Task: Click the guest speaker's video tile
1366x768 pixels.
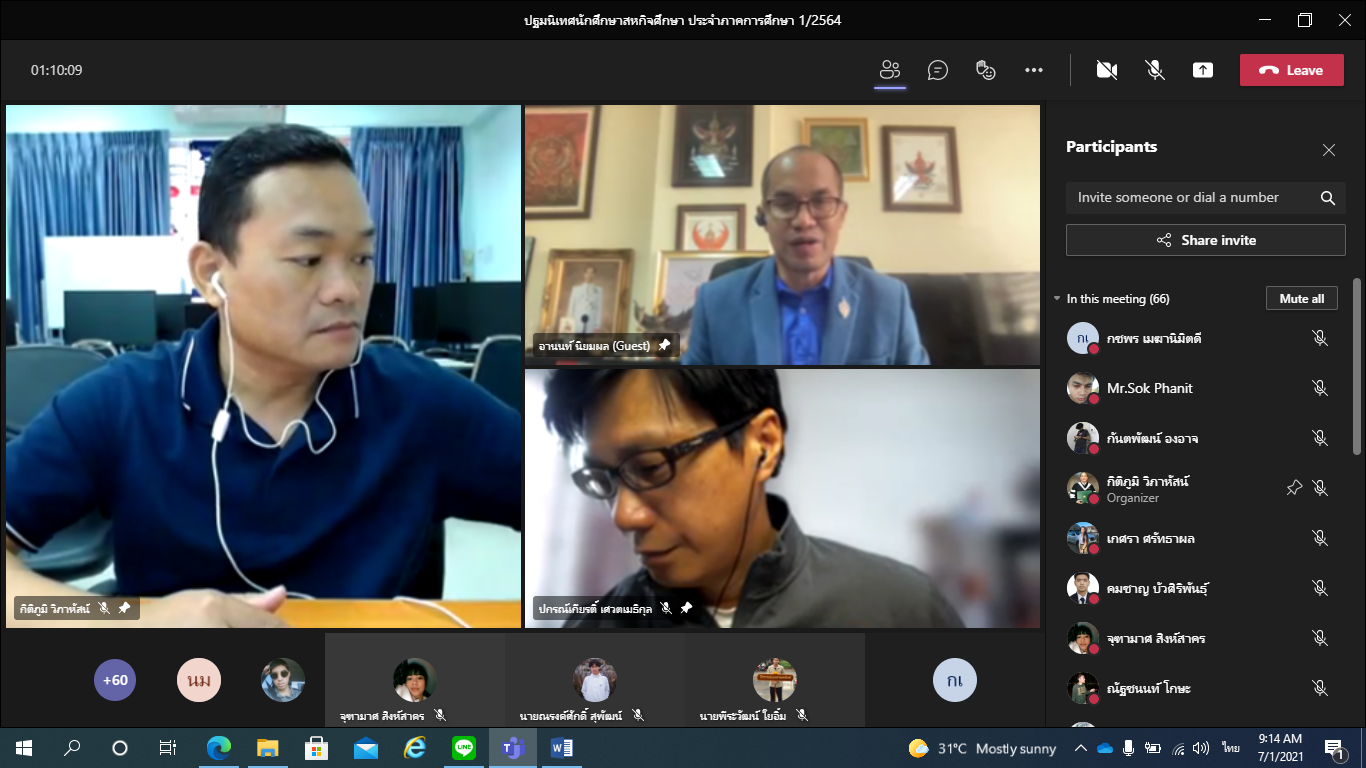Action: 782,235
